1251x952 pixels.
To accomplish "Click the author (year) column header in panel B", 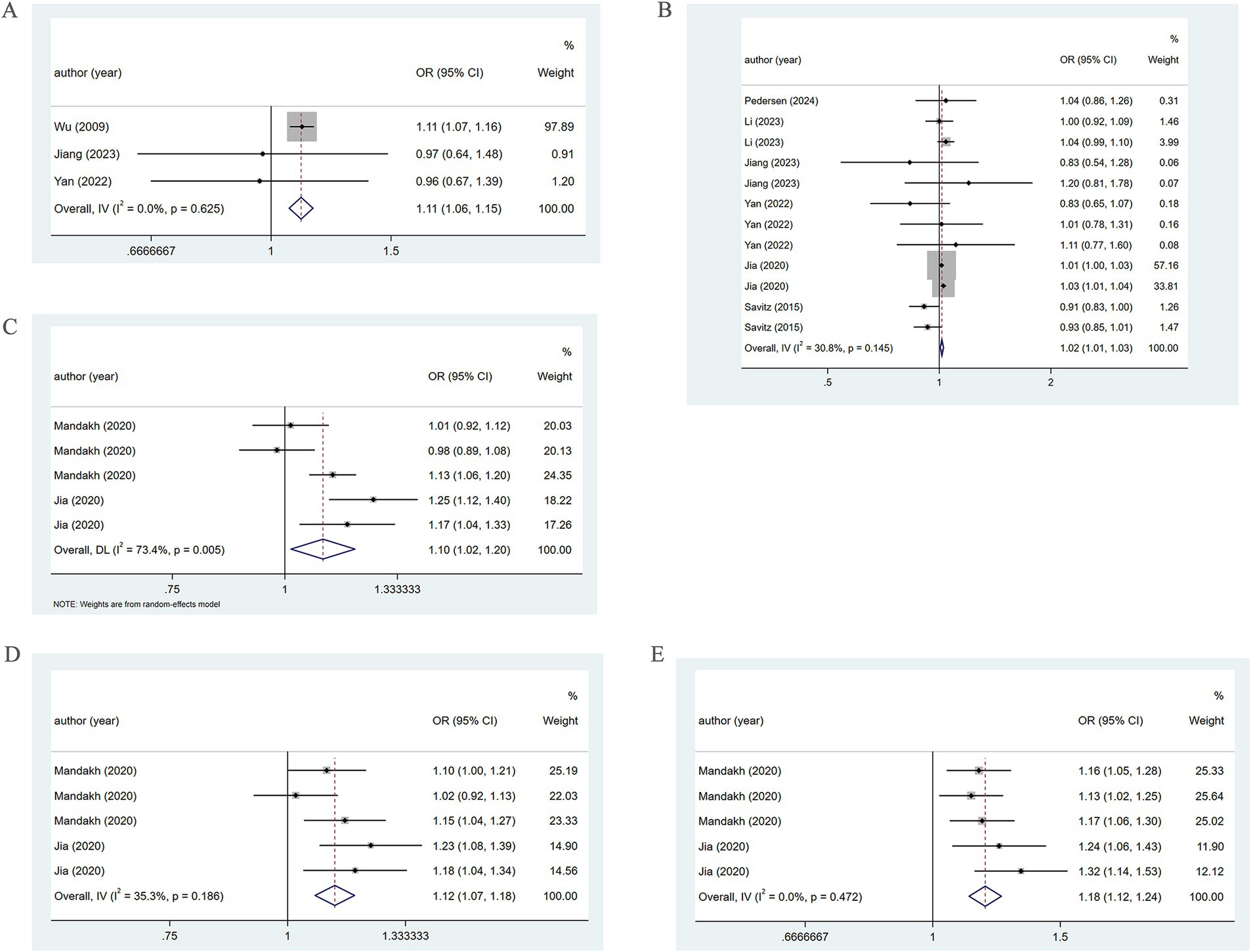I will (x=773, y=60).
